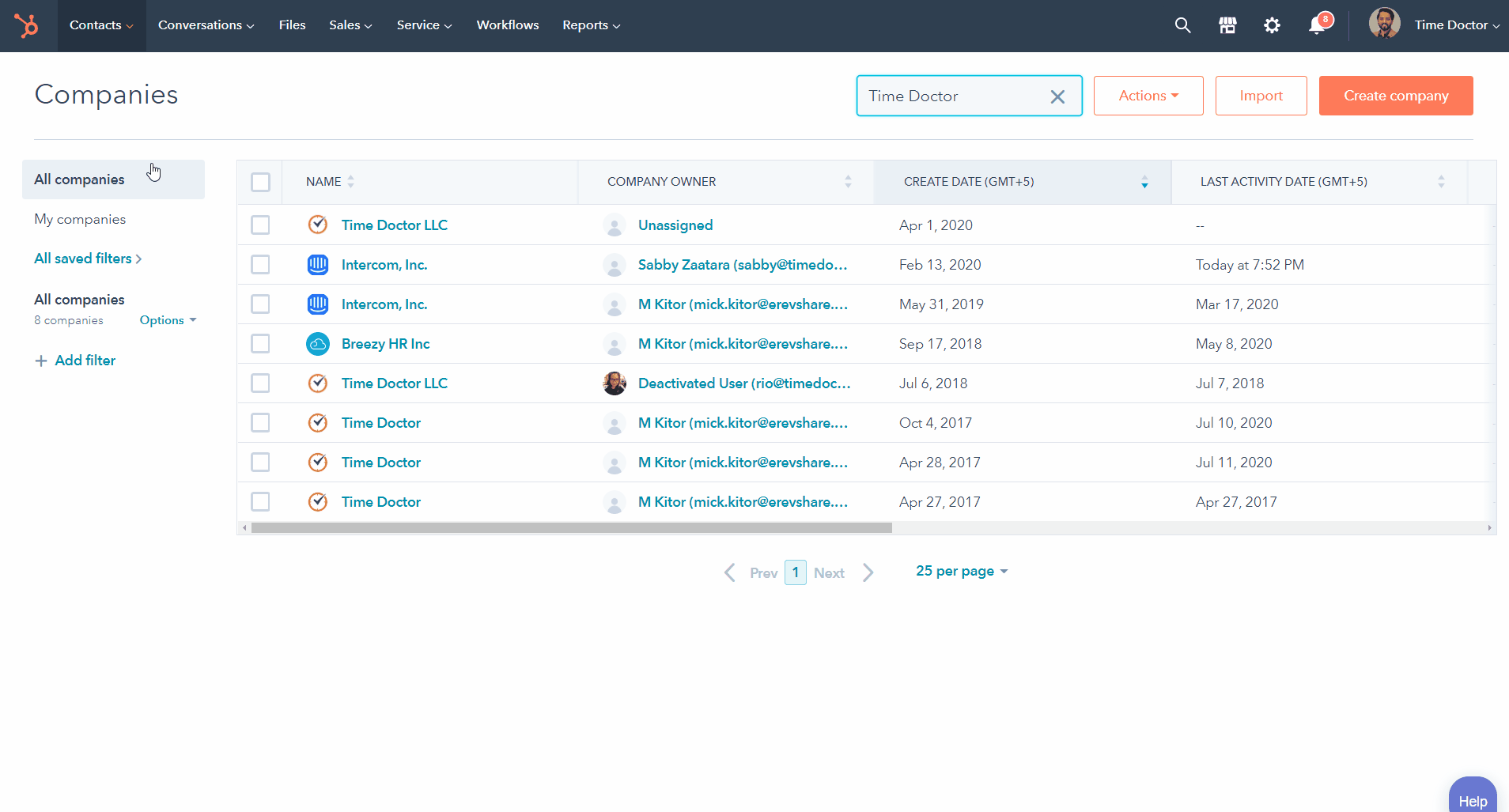The height and width of the screenshot is (812, 1509).
Task: Open the Help widget
Action: point(1473,795)
